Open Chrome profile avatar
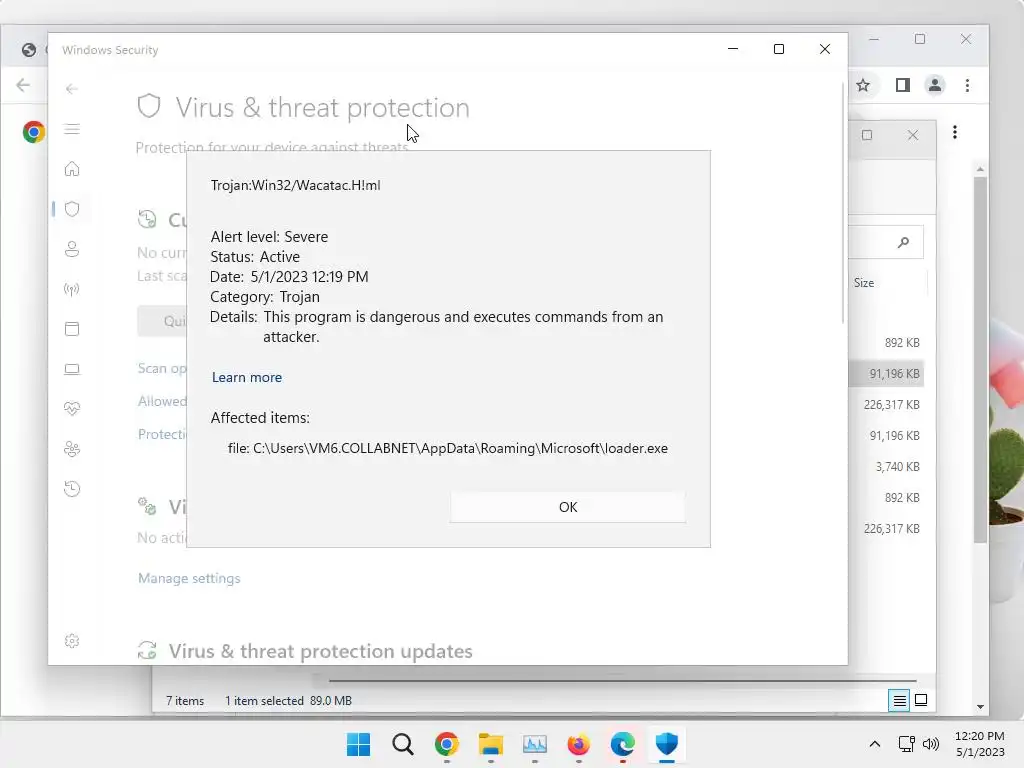The image size is (1024, 768). point(935,85)
